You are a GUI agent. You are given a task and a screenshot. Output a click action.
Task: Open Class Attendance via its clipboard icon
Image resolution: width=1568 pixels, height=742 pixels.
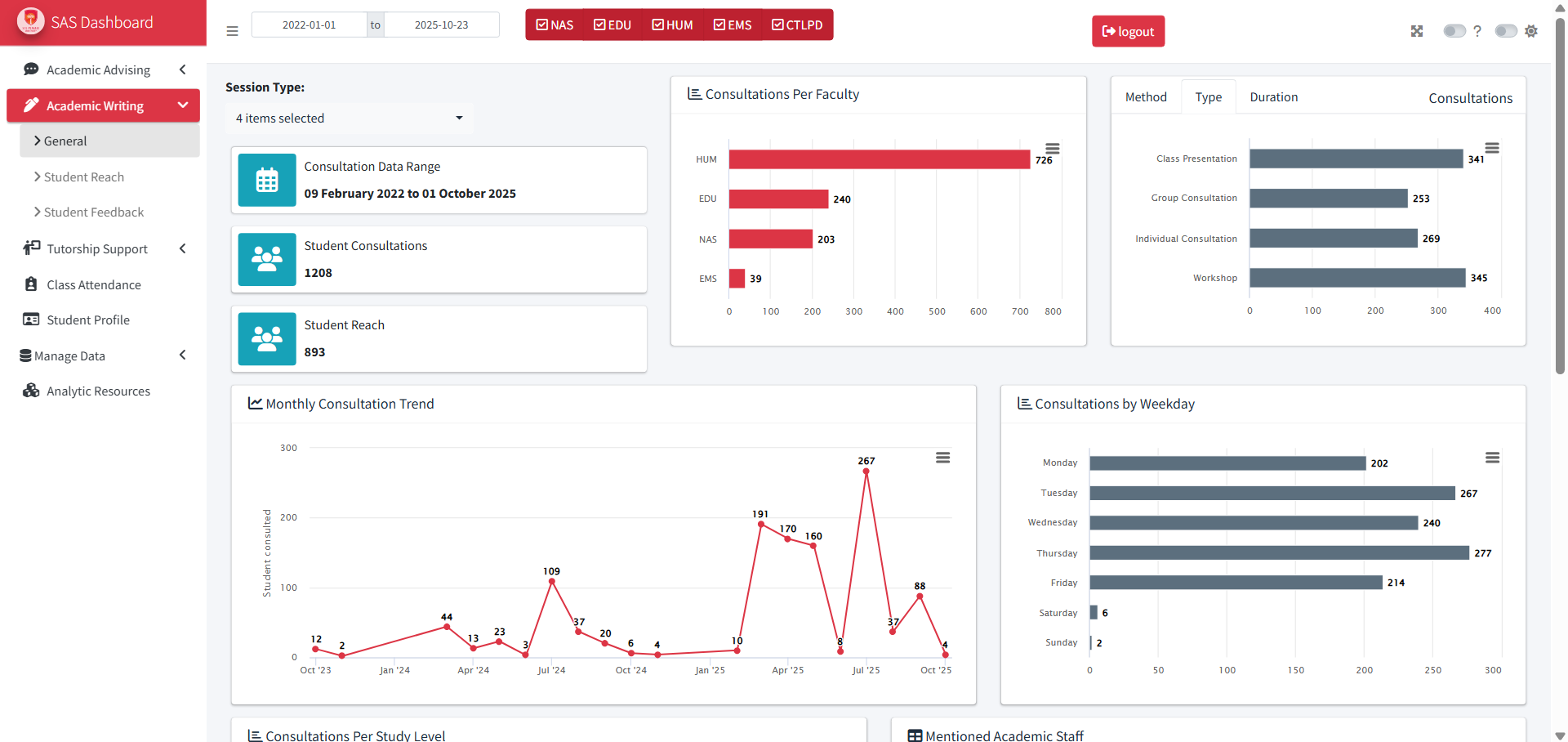click(31, 284)
